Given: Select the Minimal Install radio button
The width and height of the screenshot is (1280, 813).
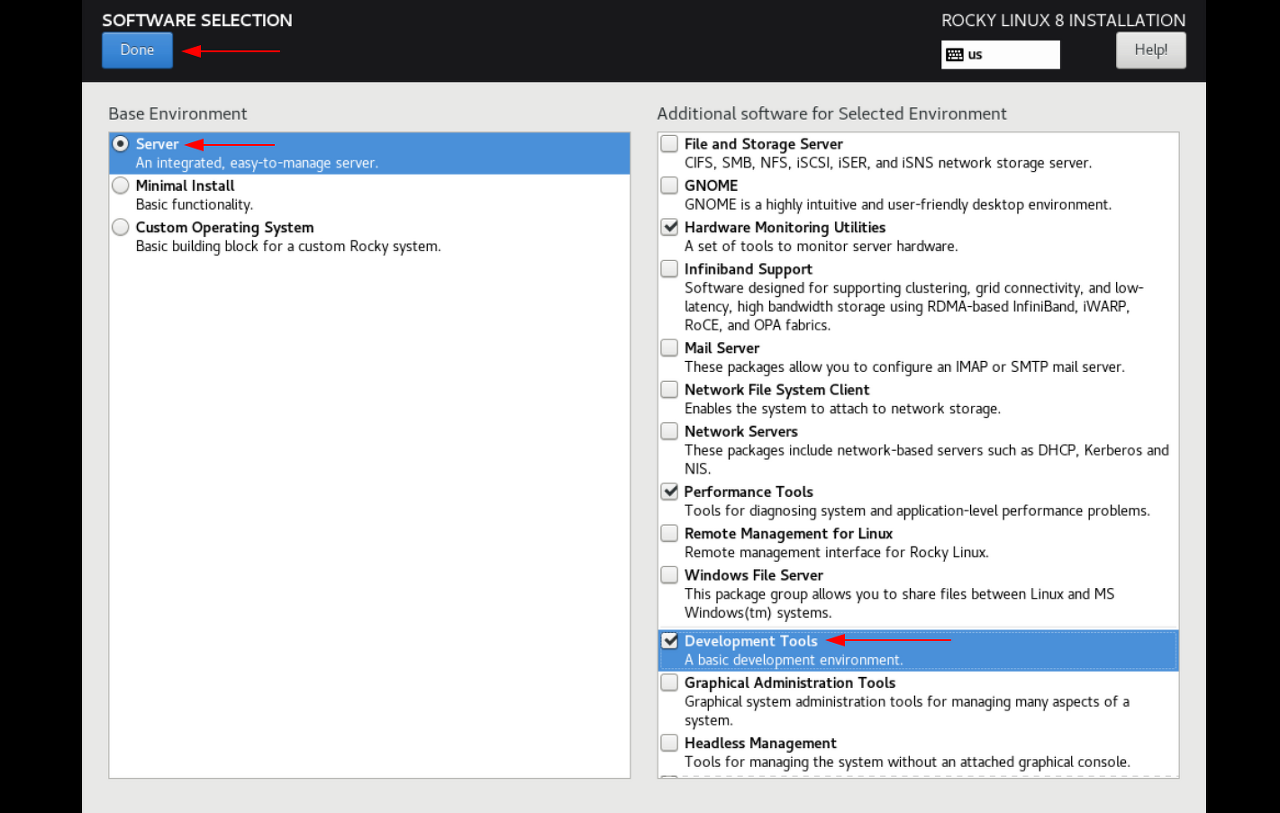Looking at the screenshot, I should tap(120, 186).
